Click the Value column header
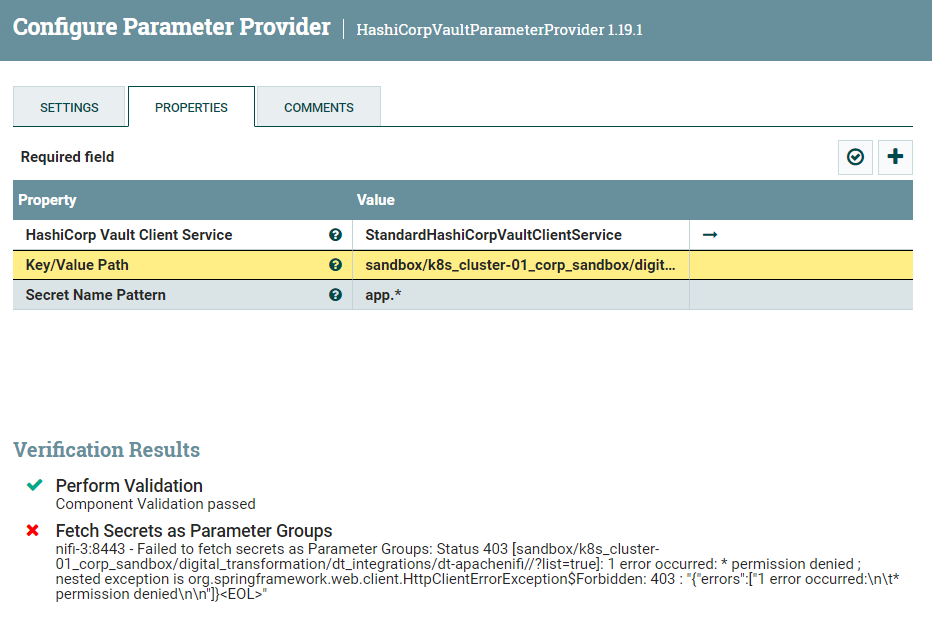Image resolution: width=932 pixels, height=624 pixels. [376, 200]
